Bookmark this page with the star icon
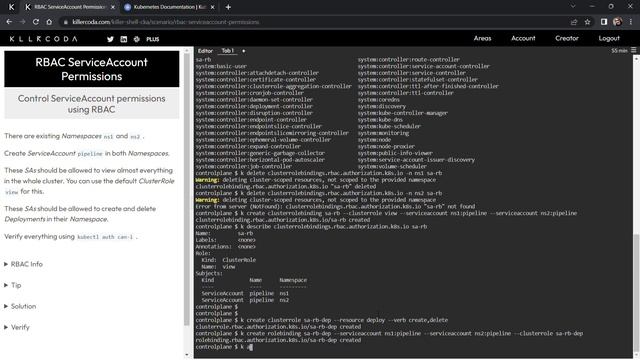 [x=587, y=22]
